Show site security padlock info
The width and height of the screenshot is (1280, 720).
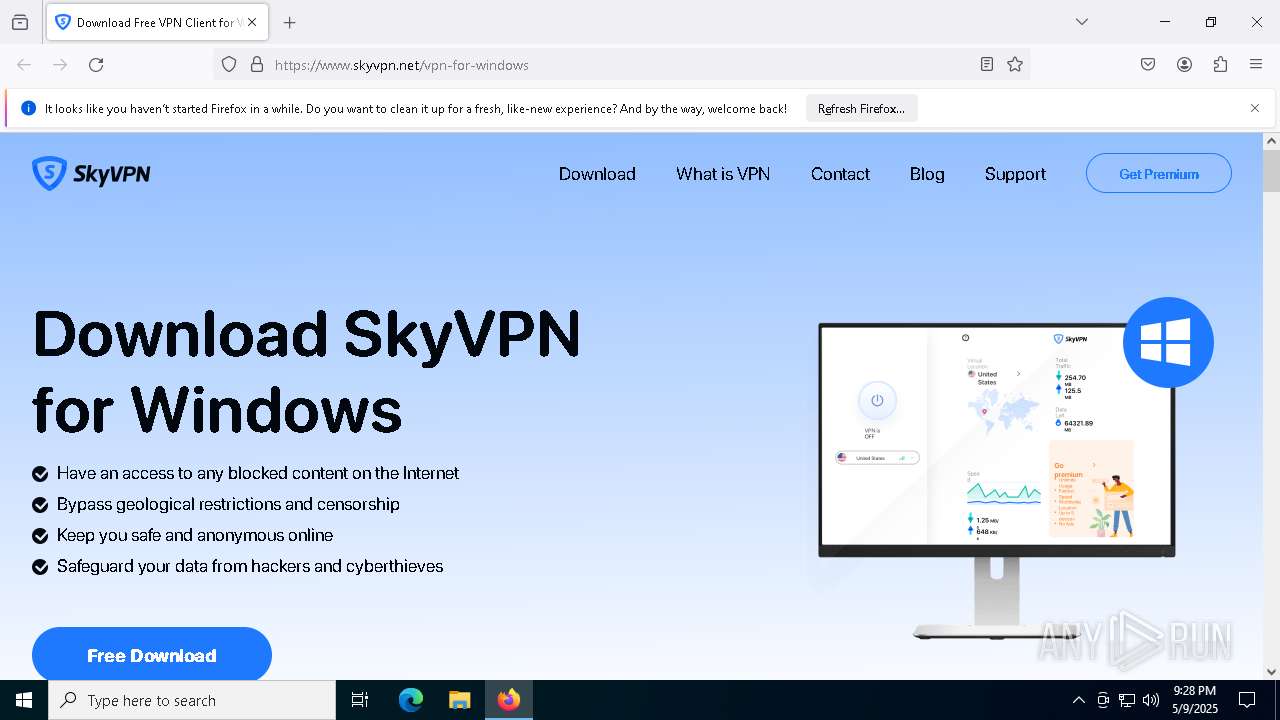coord(257,65)
